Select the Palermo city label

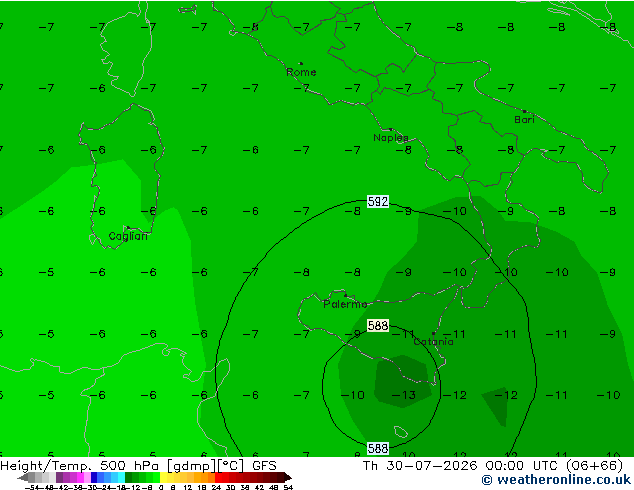point(345,304)
